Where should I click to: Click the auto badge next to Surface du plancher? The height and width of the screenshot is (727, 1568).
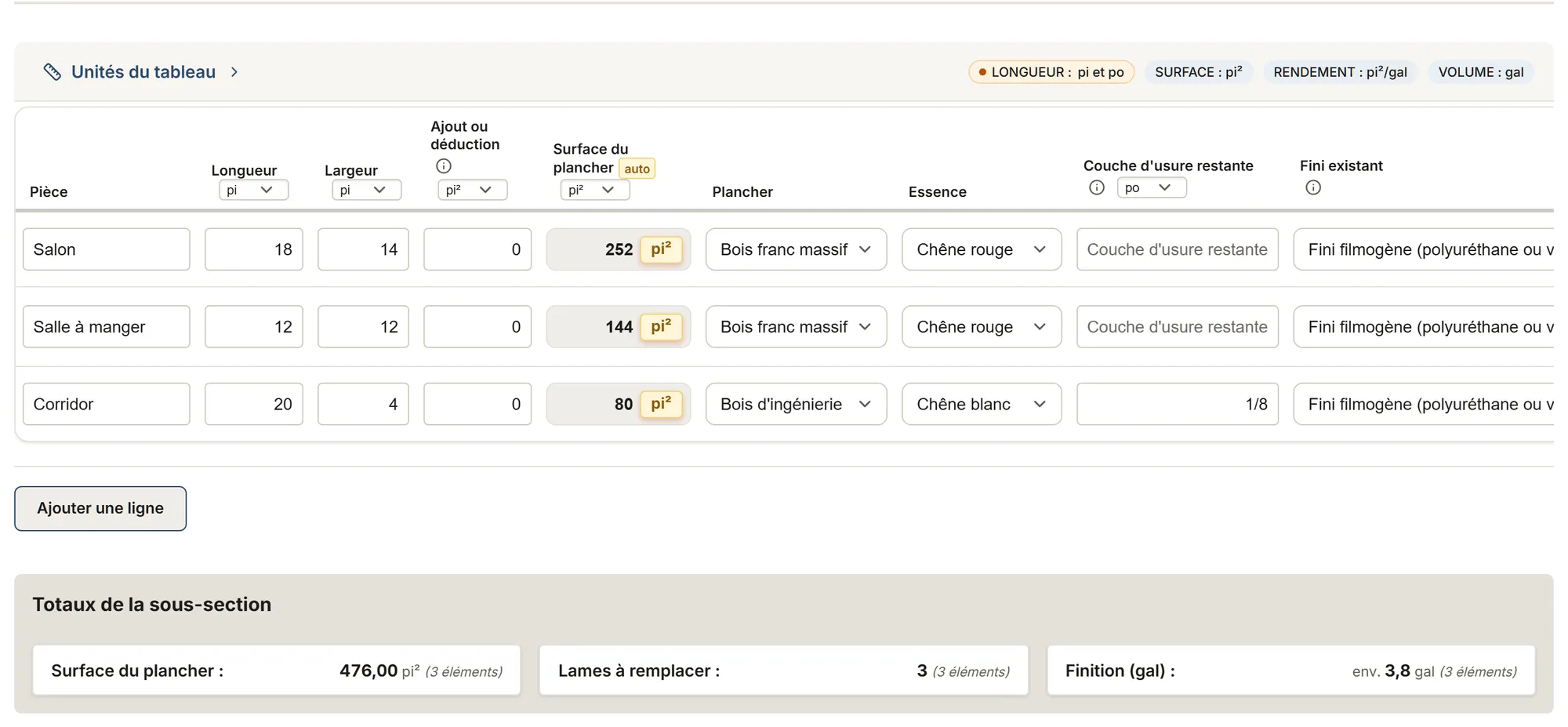[x=637, y=169]
